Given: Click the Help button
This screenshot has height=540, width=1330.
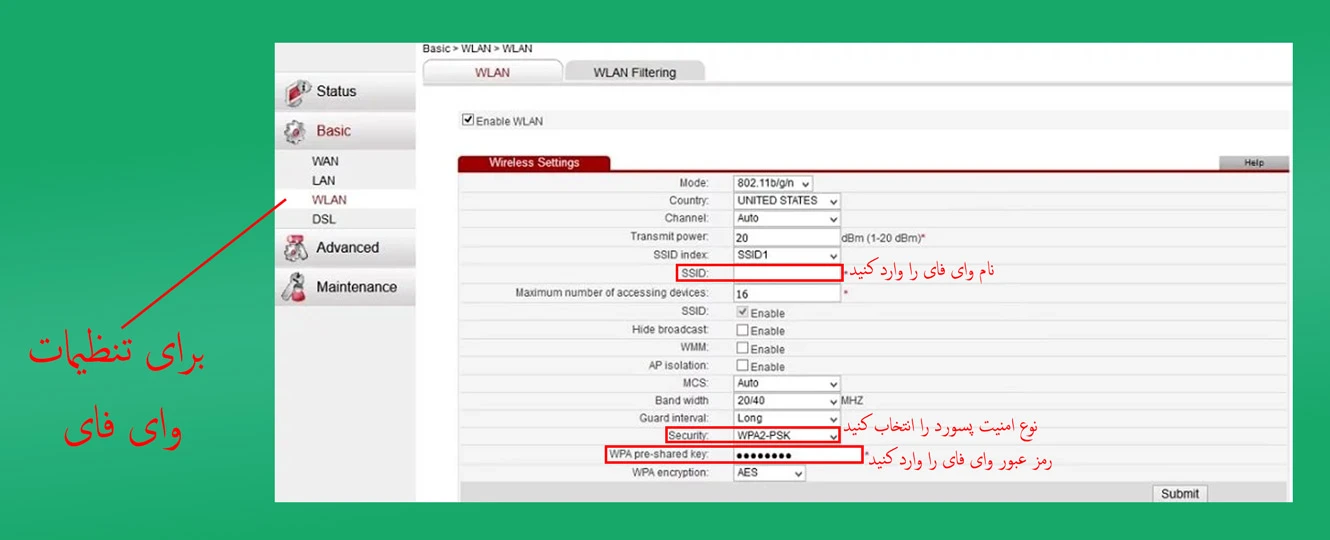Looking at the screenshot, I should point(1254,163).
